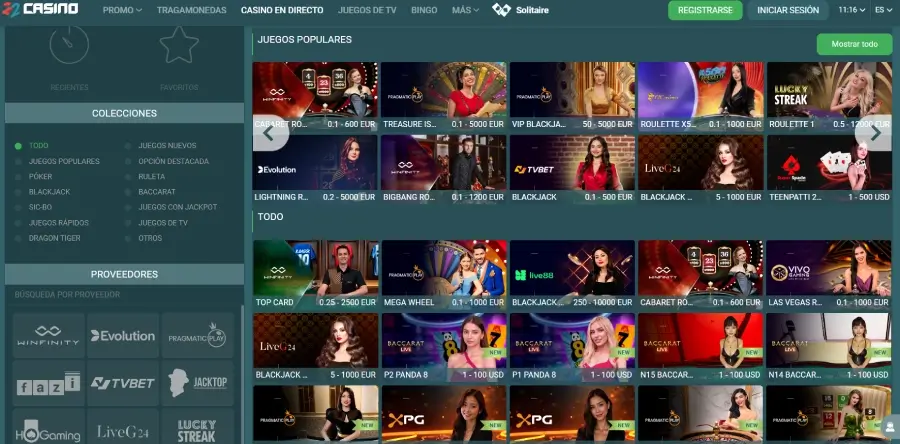
Task: Click the 22 Casino logo
Action: click(x=40, y=9)
